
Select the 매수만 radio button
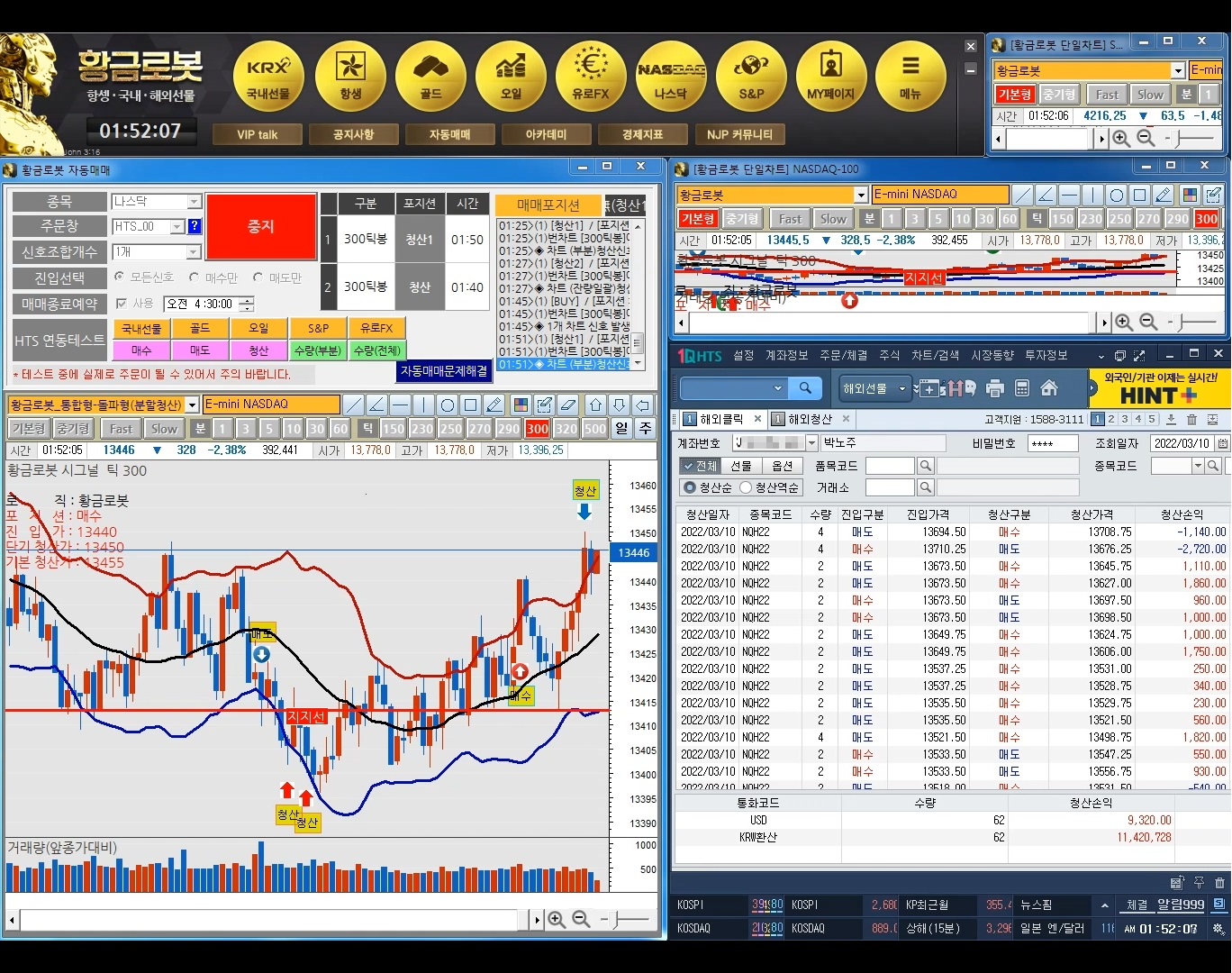pyautogui.click(x=195, y=277)
